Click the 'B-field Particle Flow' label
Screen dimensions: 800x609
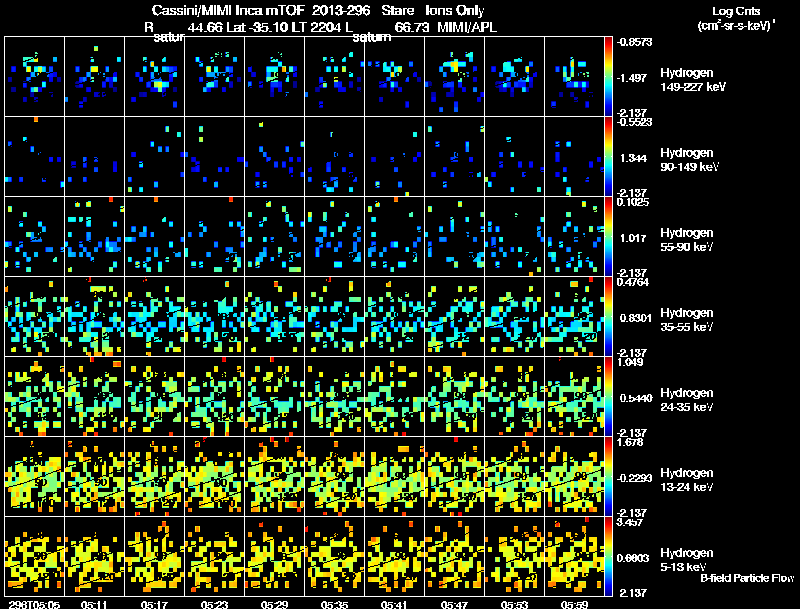[x=747, y=578]
